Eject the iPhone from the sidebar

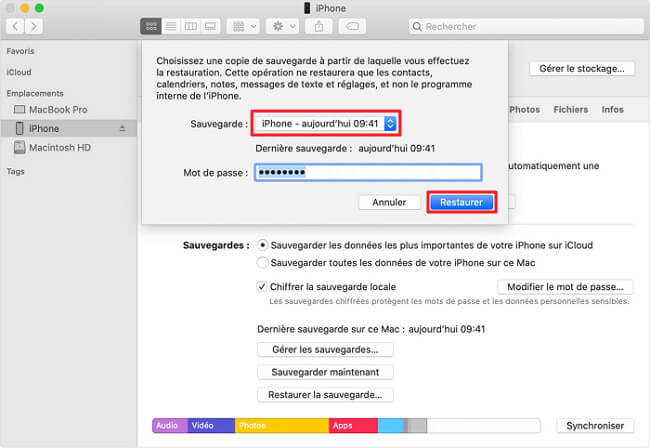tap(122, 129)
